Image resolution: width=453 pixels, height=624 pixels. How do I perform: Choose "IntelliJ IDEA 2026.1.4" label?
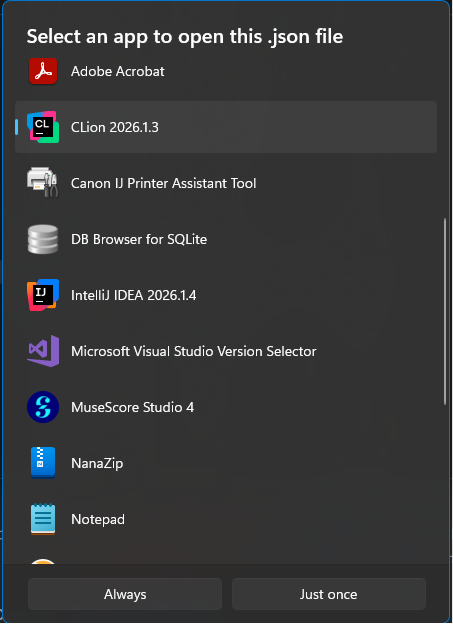[133, 295]
